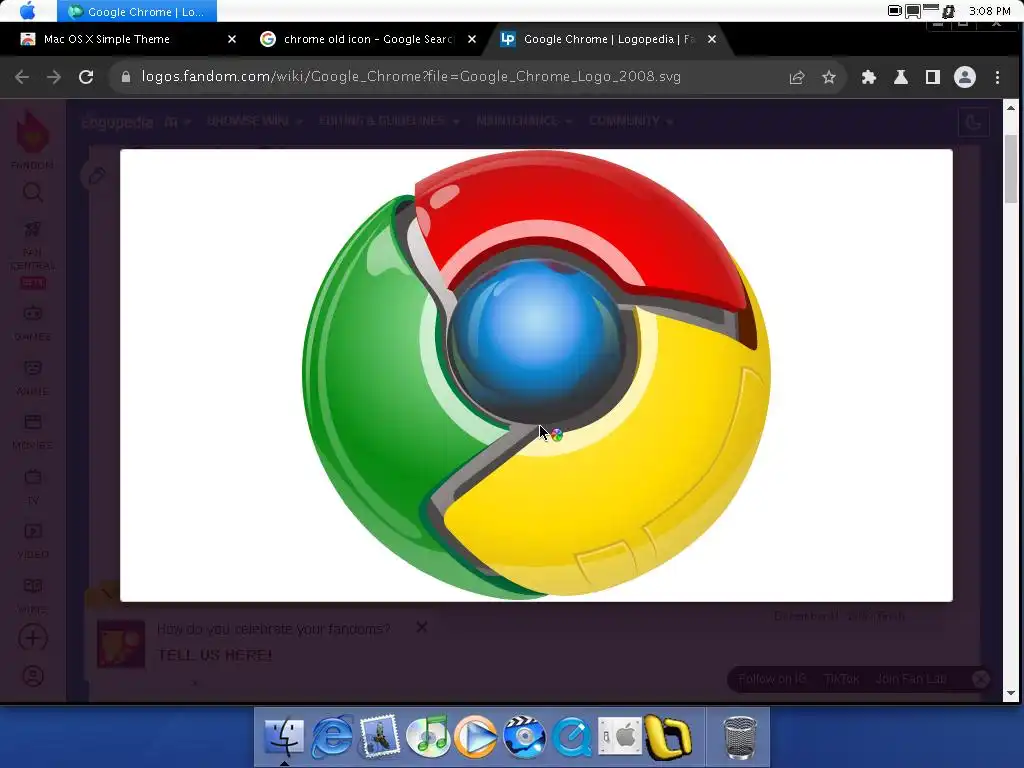Click the clock showing 3:08 PM
1024x768 pixels.
coord(990,11)
